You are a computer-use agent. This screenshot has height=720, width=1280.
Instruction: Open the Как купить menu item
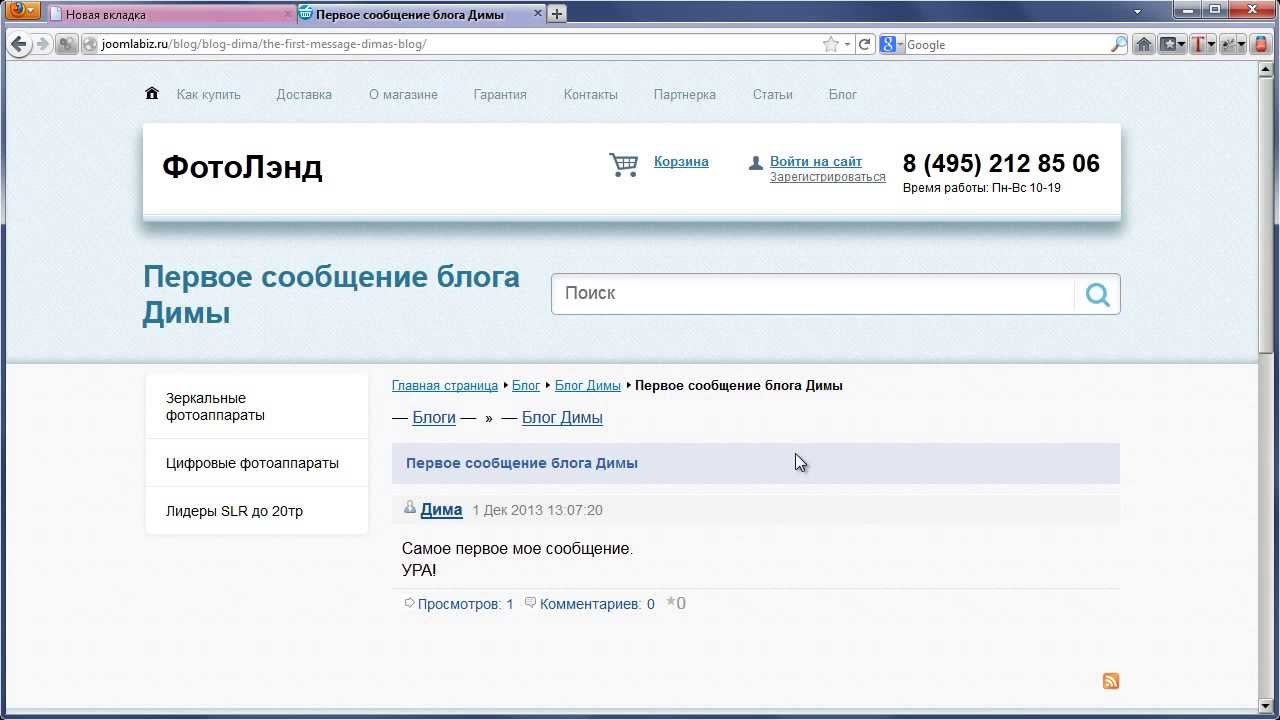click(x=209, y=94)
